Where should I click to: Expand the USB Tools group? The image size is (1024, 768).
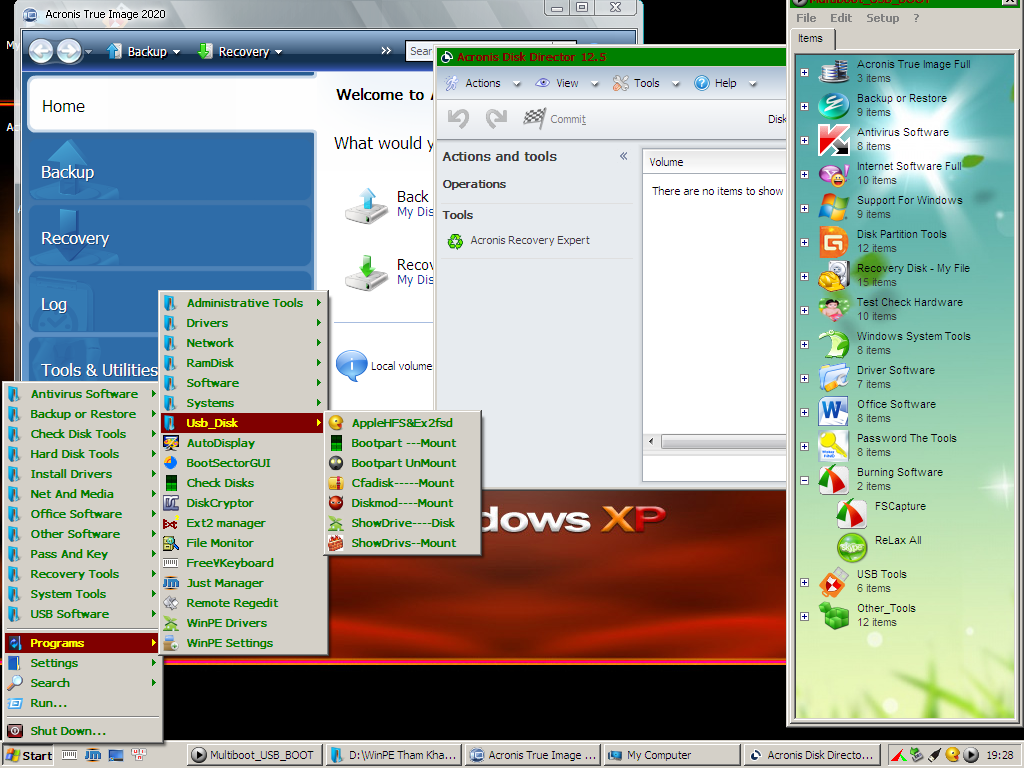pos(805,582)
